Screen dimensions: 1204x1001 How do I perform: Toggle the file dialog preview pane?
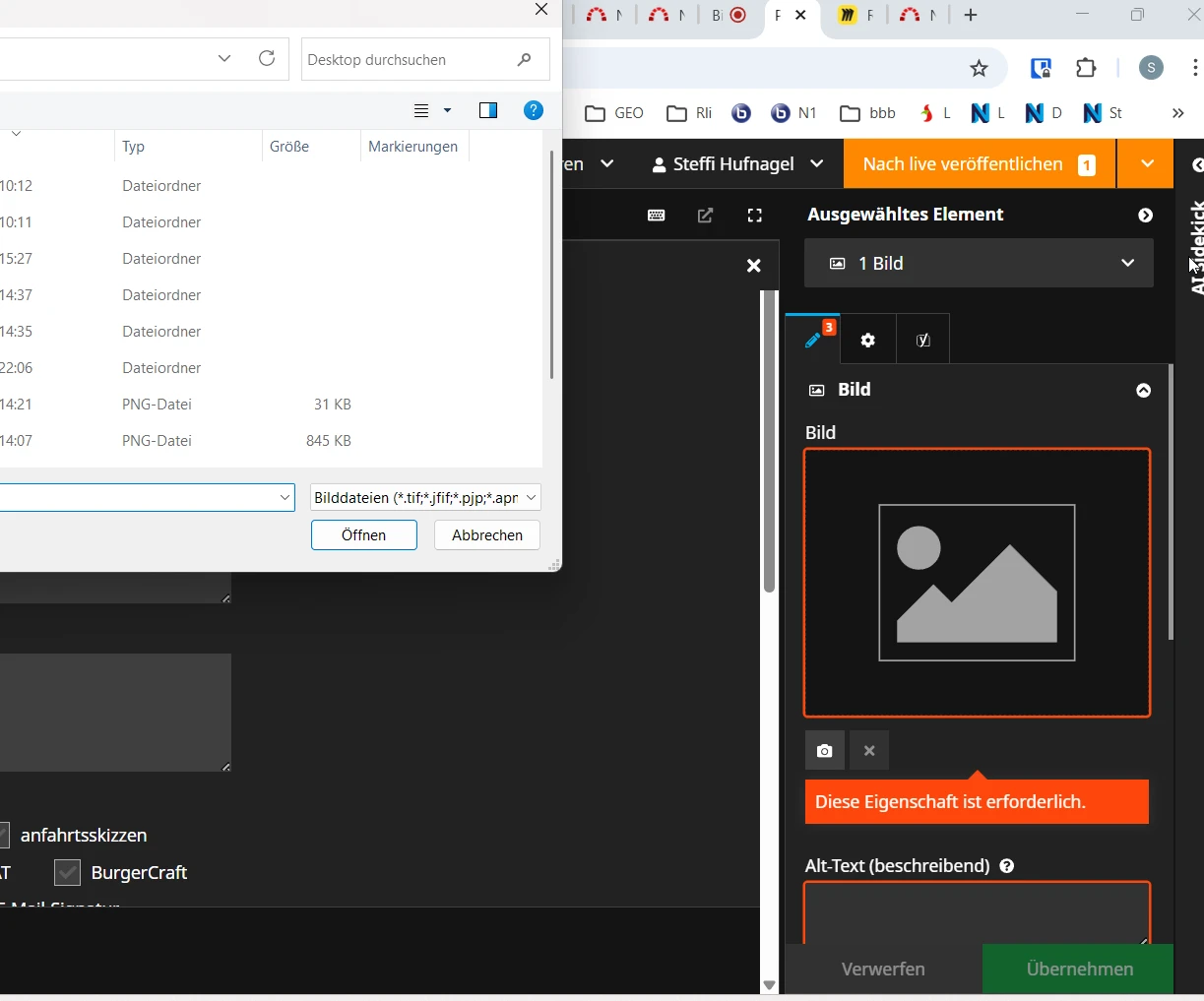click(488, 110)
